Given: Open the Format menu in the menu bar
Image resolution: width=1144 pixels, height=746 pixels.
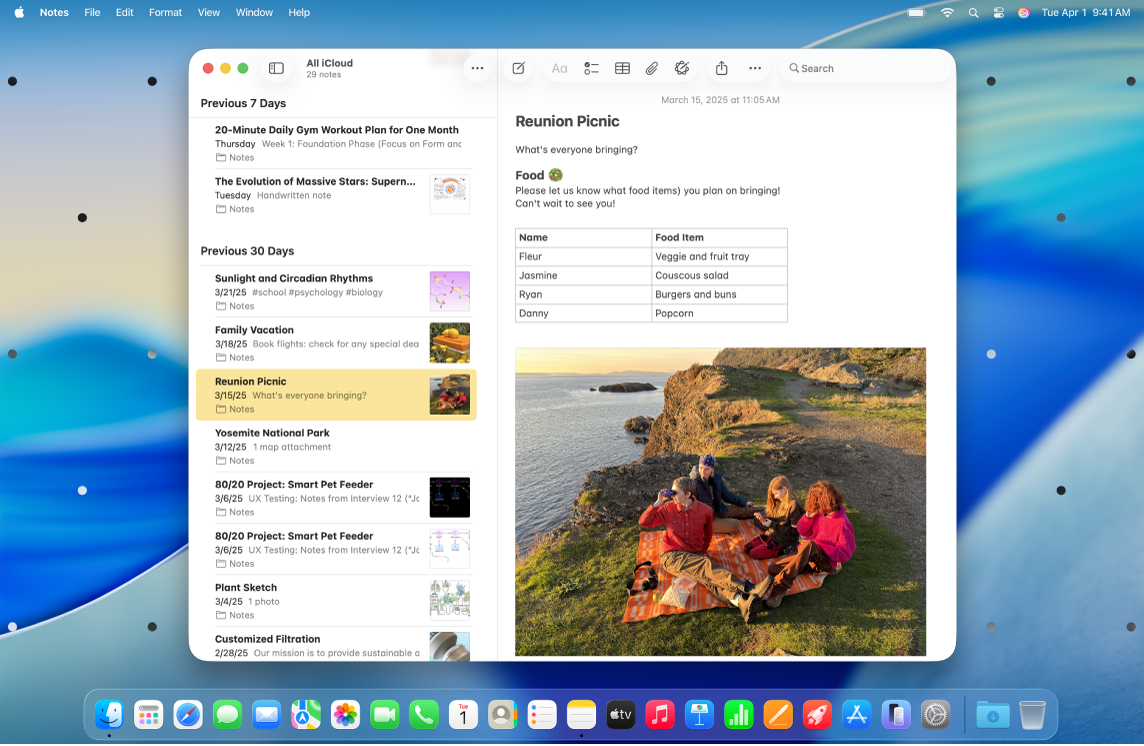Looking at the screenshot, I should 164,12.
